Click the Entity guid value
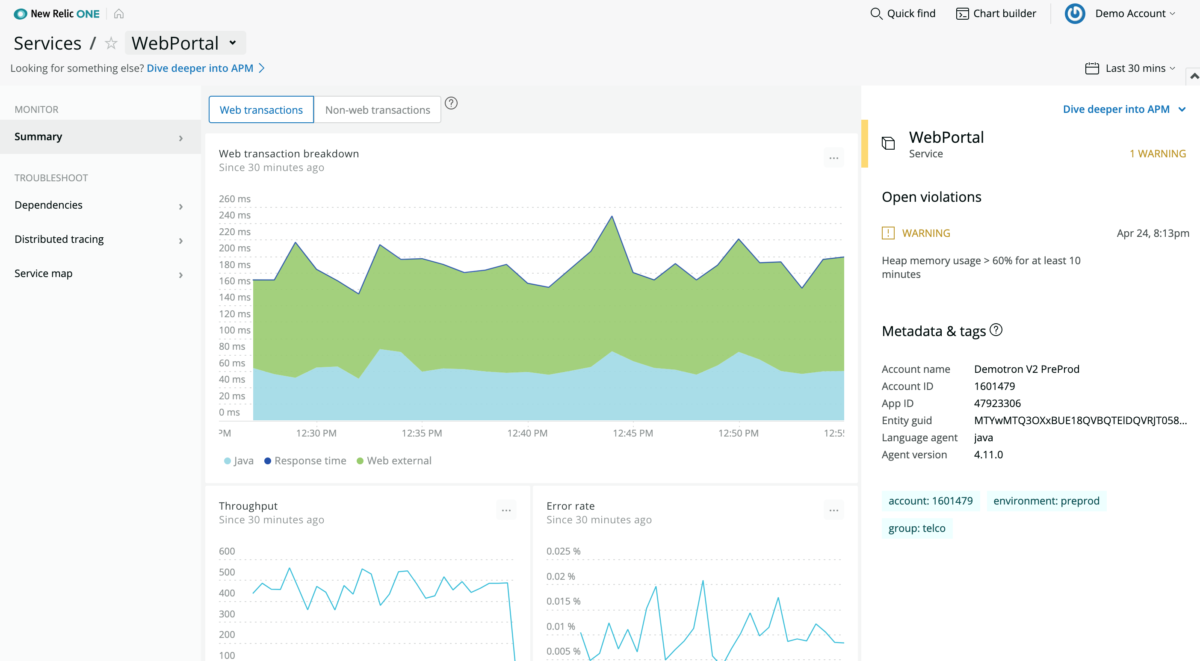The width and height of the screenshot is (1200, 661). (1081, 421)
